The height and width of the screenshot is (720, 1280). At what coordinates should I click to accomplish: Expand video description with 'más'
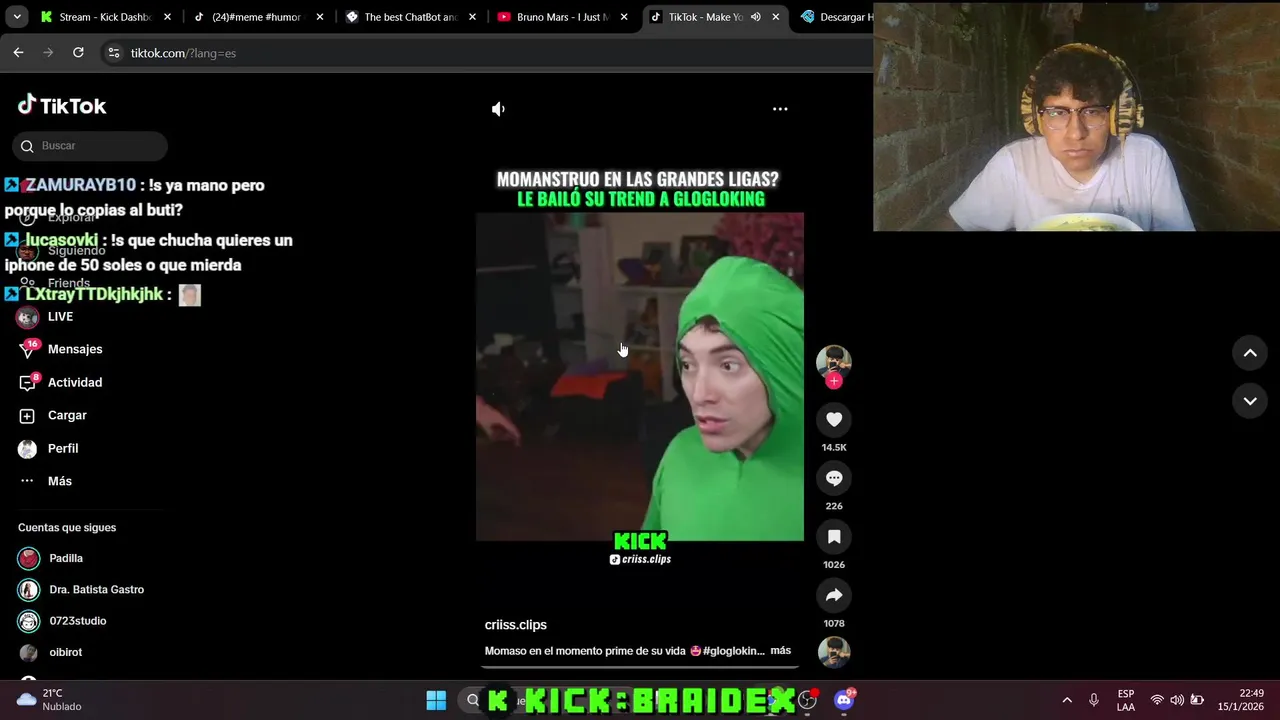[x=781, y=650]
